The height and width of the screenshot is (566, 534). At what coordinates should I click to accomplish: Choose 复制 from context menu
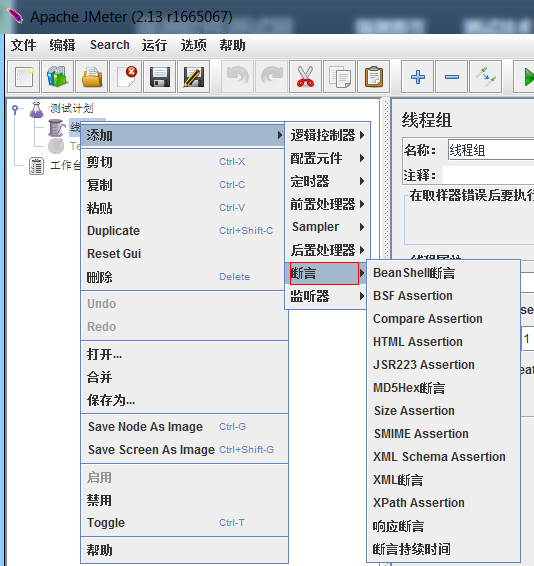coord(183,185)
